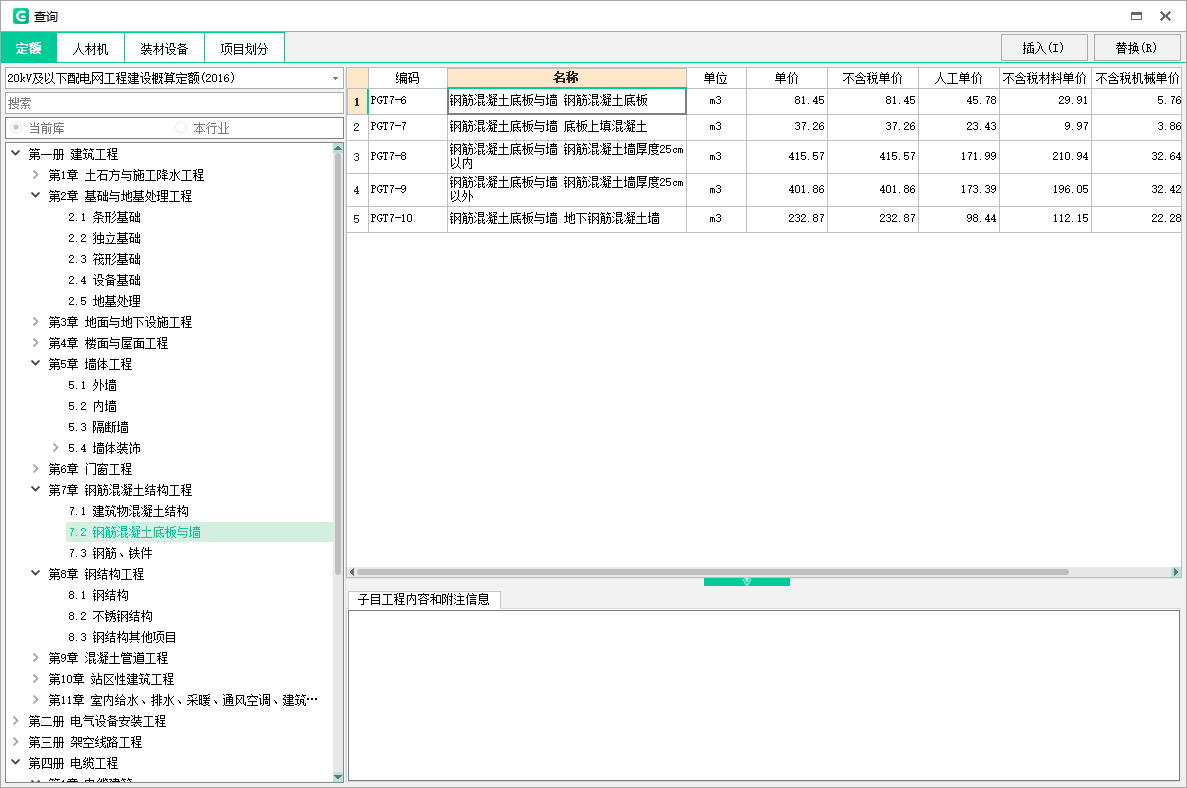Select 8.2 不锈钢结构 tree item

point(111,616)
